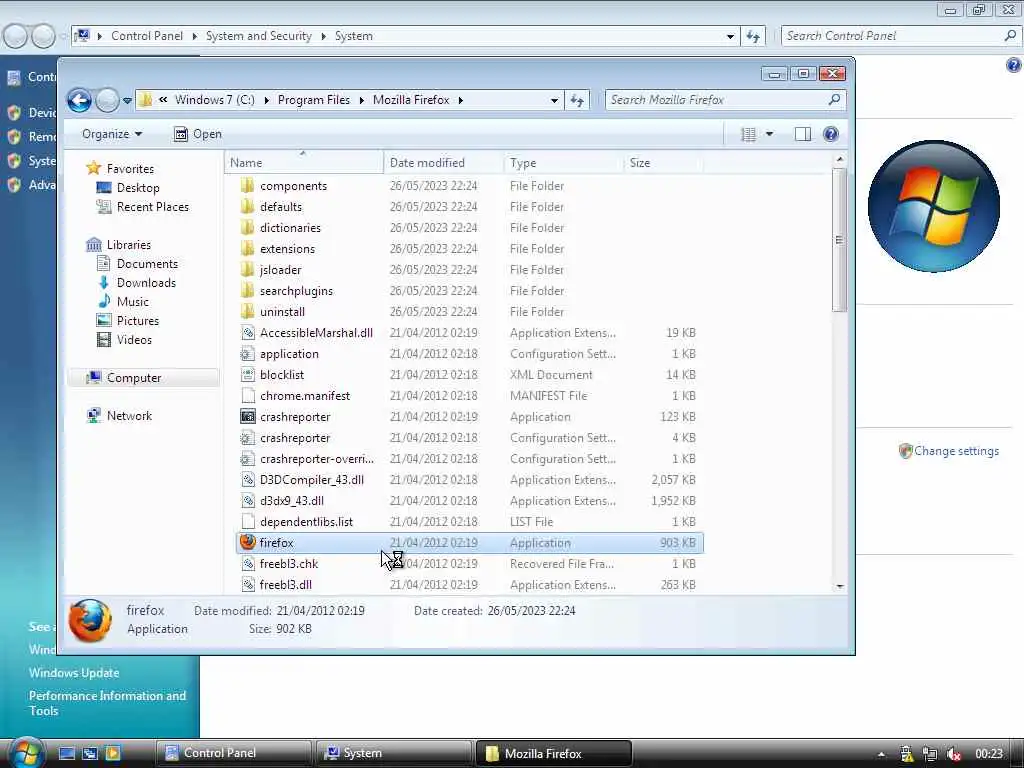The height and width of the screenshot is (768, 1024).
Task: Click the change view icon in explorer toolbar
Action: coord(748,134)
